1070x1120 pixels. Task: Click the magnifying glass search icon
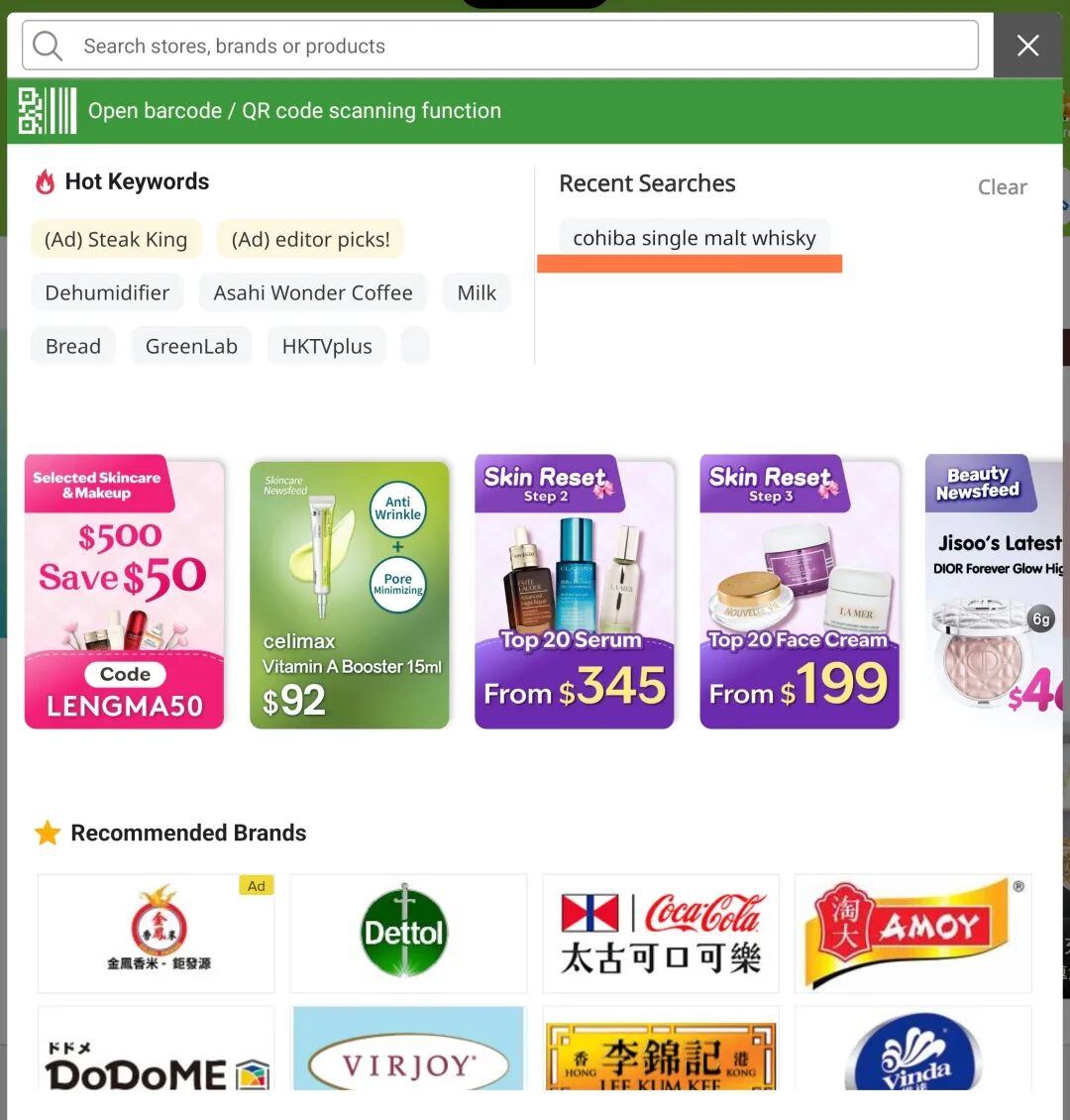[x=48, y=46]
